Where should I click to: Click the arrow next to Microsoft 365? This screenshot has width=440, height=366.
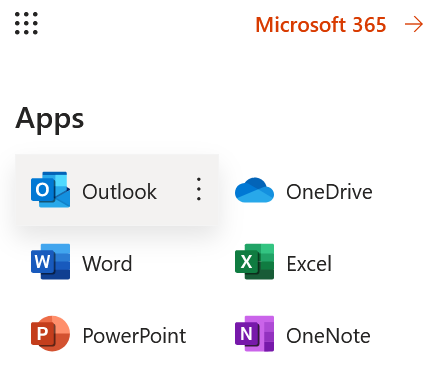414,25
